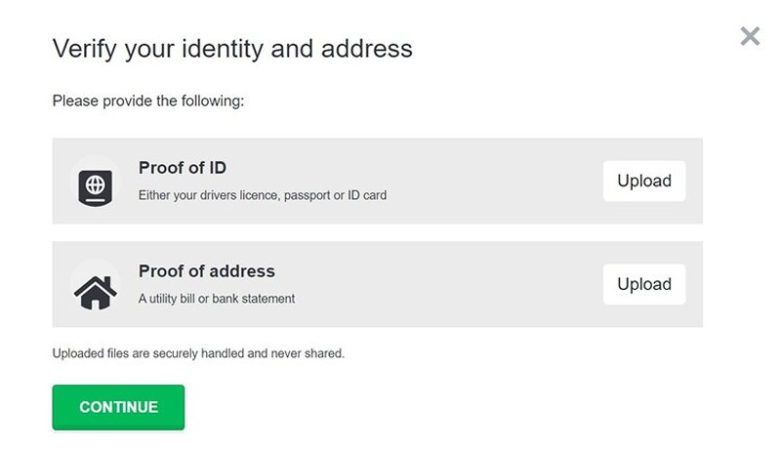Viewport: 780px width, 450px height.
Task: Click the words "utility bill" in the address description
Action: [171, 298]
